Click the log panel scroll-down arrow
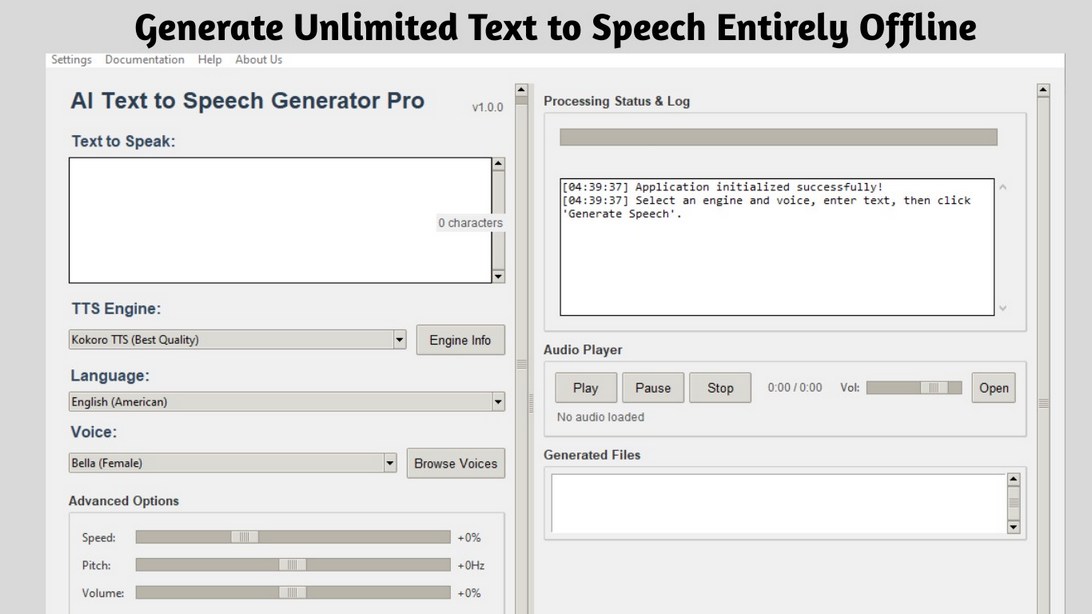Screen dimensions: 1092x614 click(1003, 309)
